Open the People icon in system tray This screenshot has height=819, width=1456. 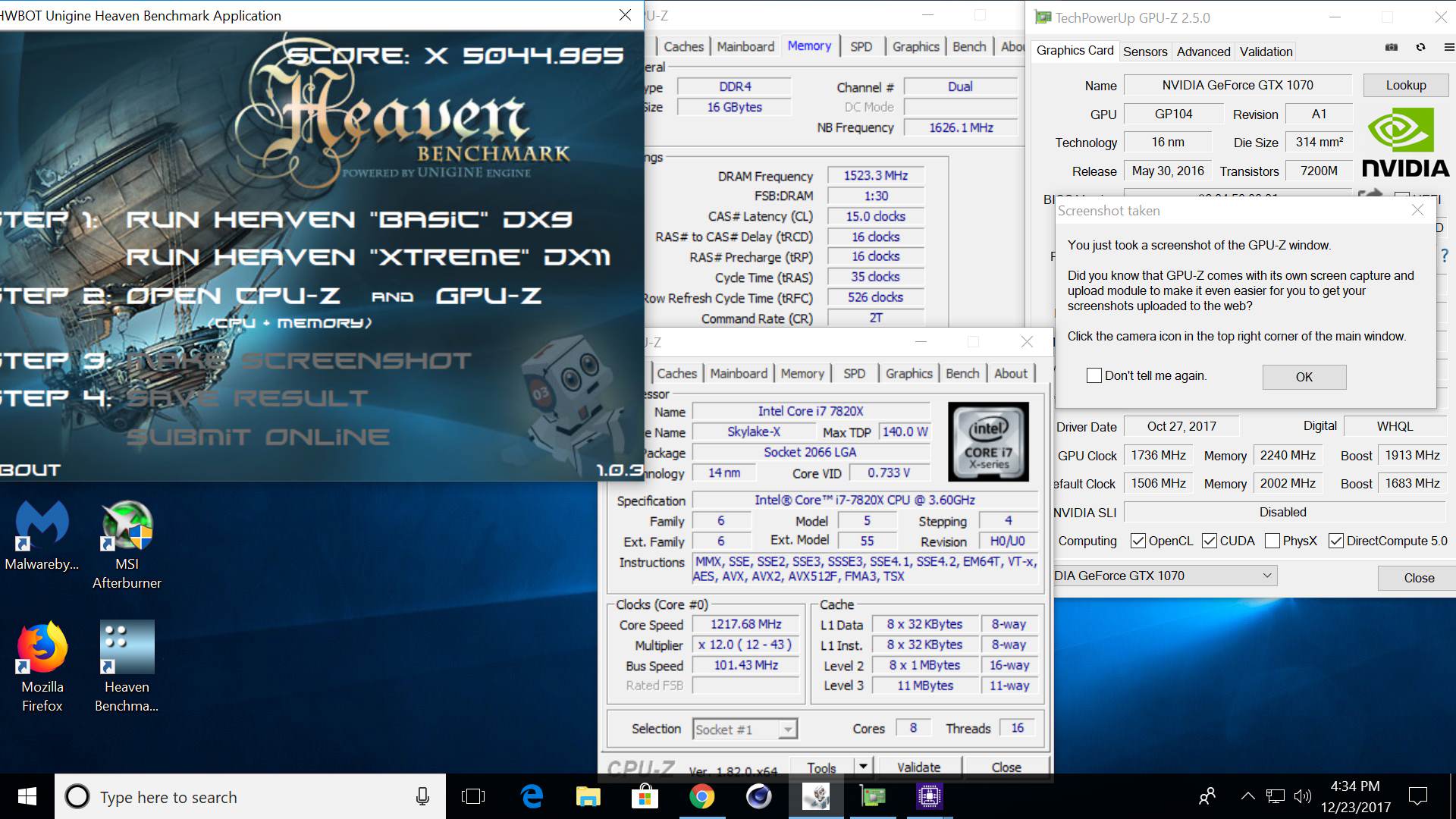[1207, 796]
